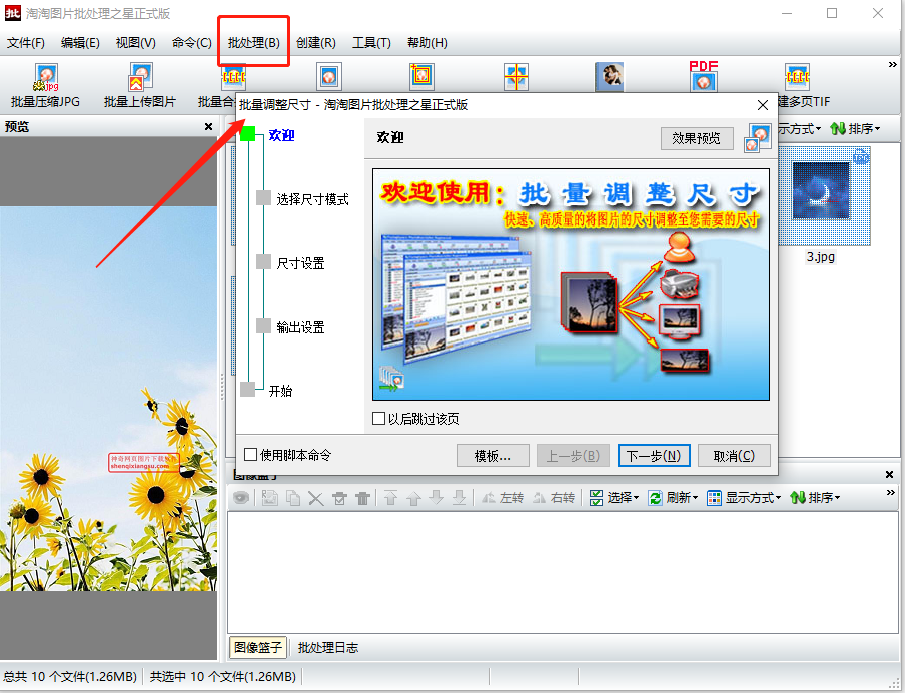Open the 命令(C) menu

(x=192, y=43)
